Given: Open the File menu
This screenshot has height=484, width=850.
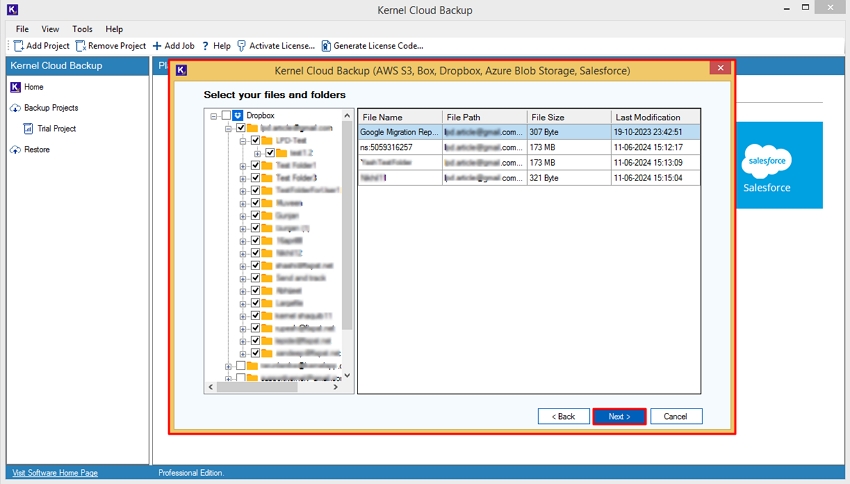Looking at the screenshot, I should click(x=22, y=29).
